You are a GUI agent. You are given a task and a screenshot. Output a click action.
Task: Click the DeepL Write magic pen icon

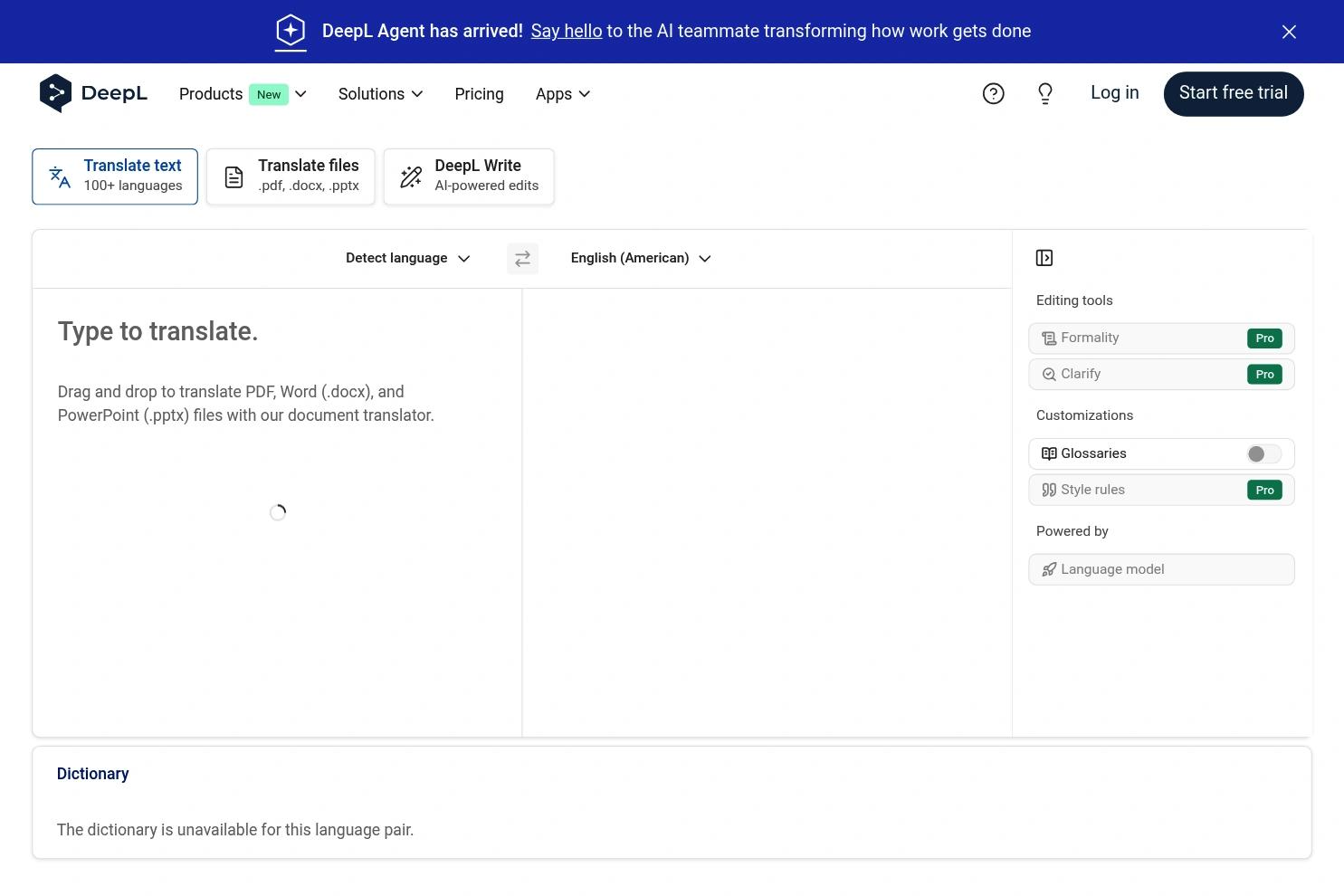pyautogui.click(x=411, y=176)
